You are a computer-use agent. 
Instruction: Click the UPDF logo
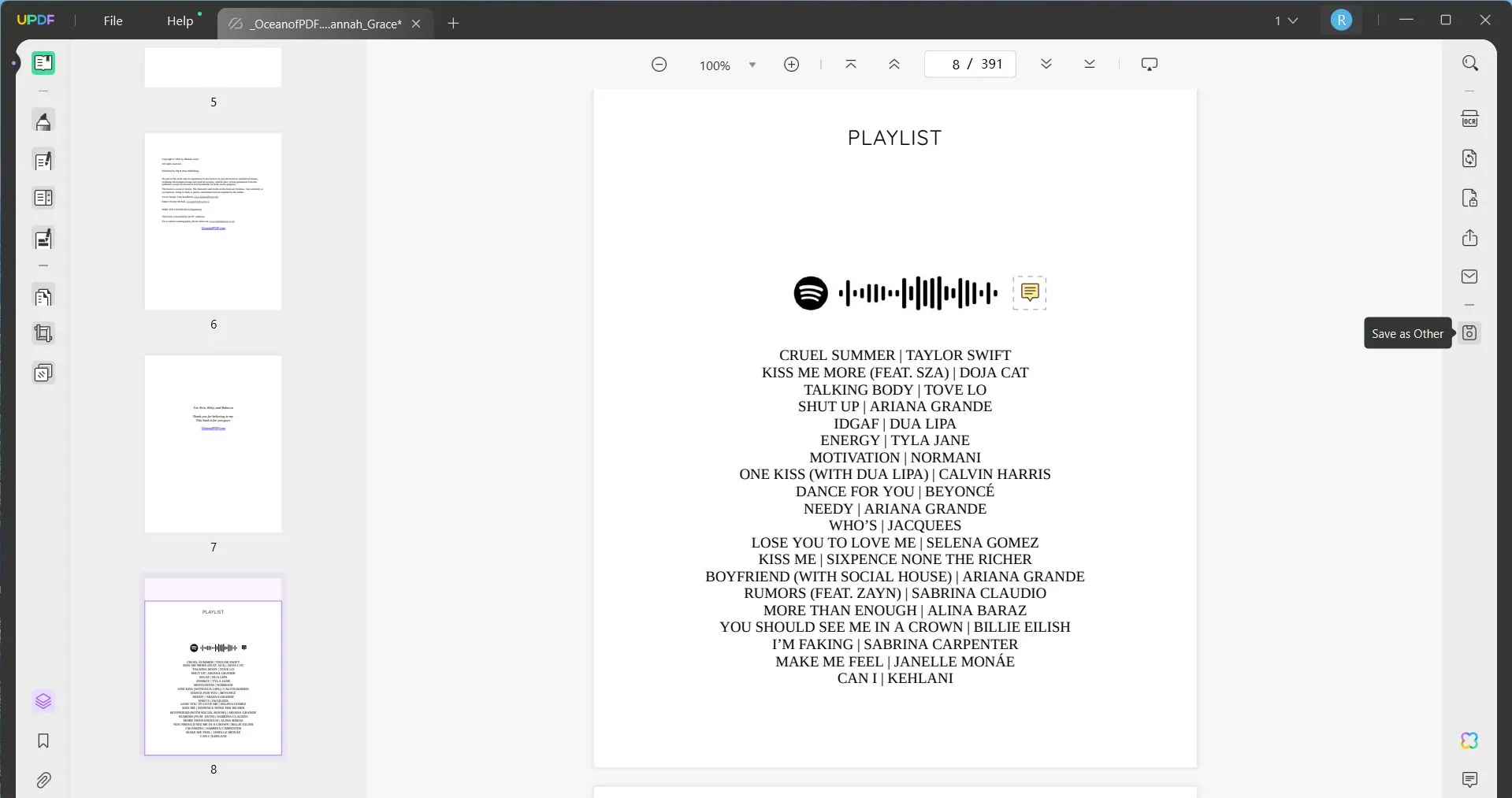point(36,20)
